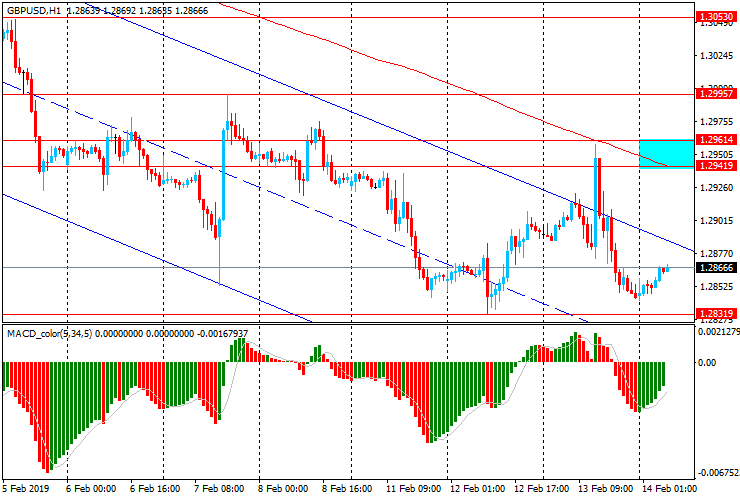Click the GBPUSD,H1 chart title text
This screenshot has width=740, height=500.
(x=34, y=10)
